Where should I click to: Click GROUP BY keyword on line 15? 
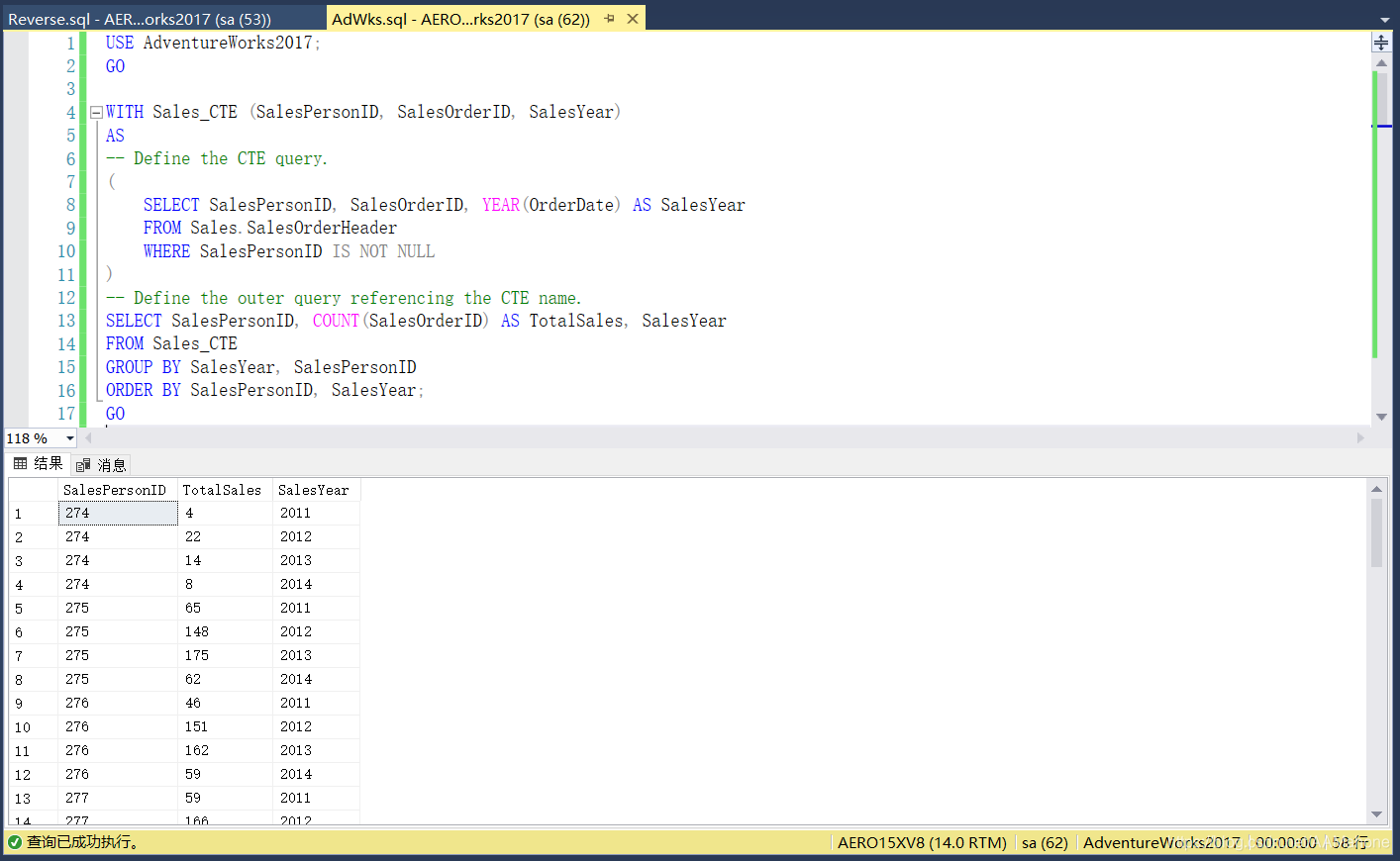click(144, 367)
